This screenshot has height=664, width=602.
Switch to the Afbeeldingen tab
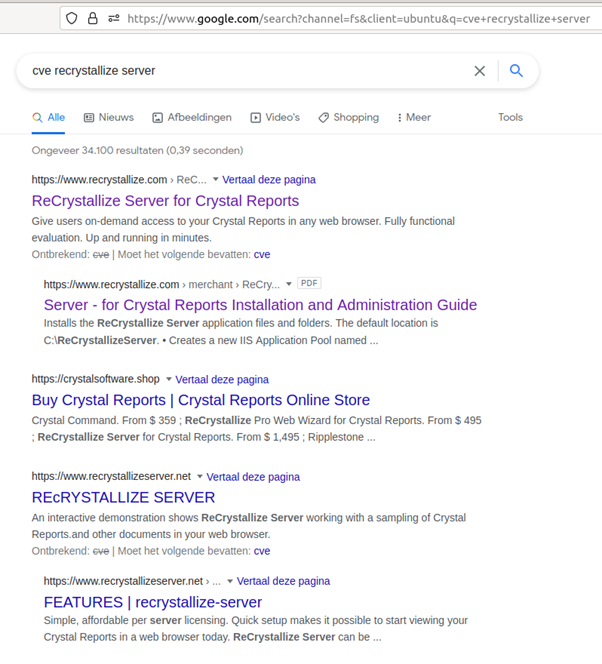coord(192,117)
